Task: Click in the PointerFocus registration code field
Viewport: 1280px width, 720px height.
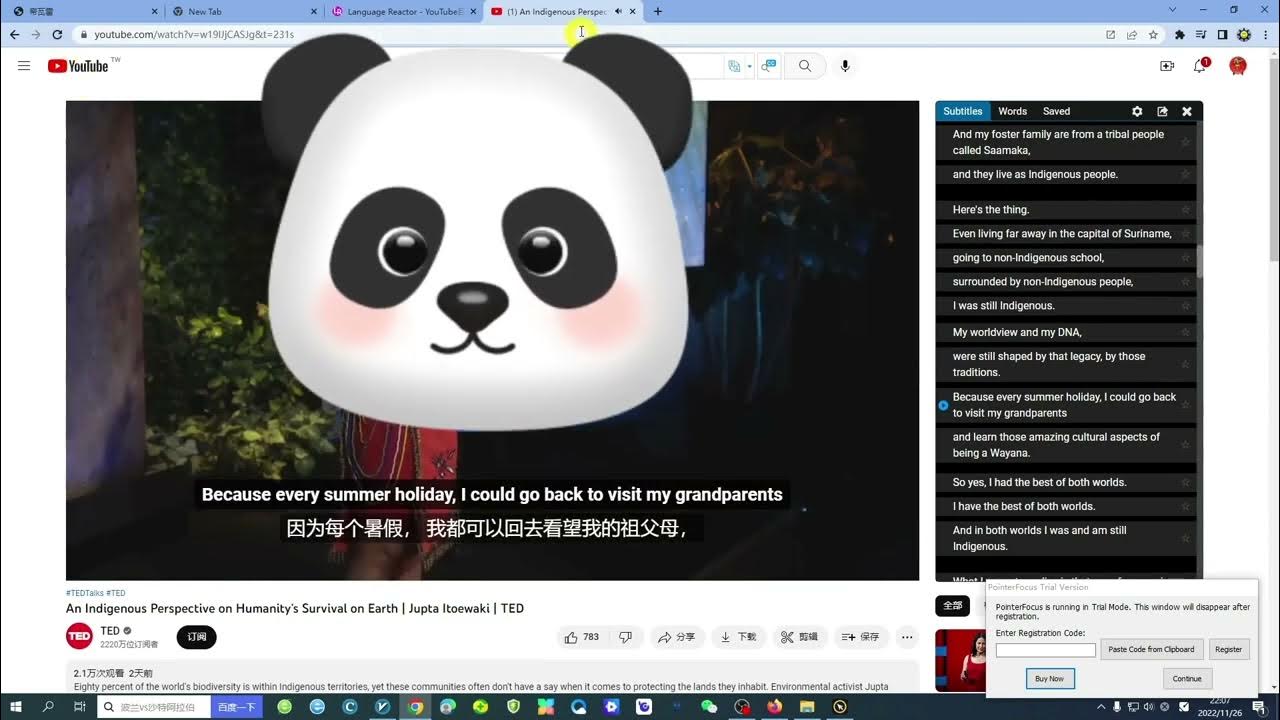Action: 1046,650
